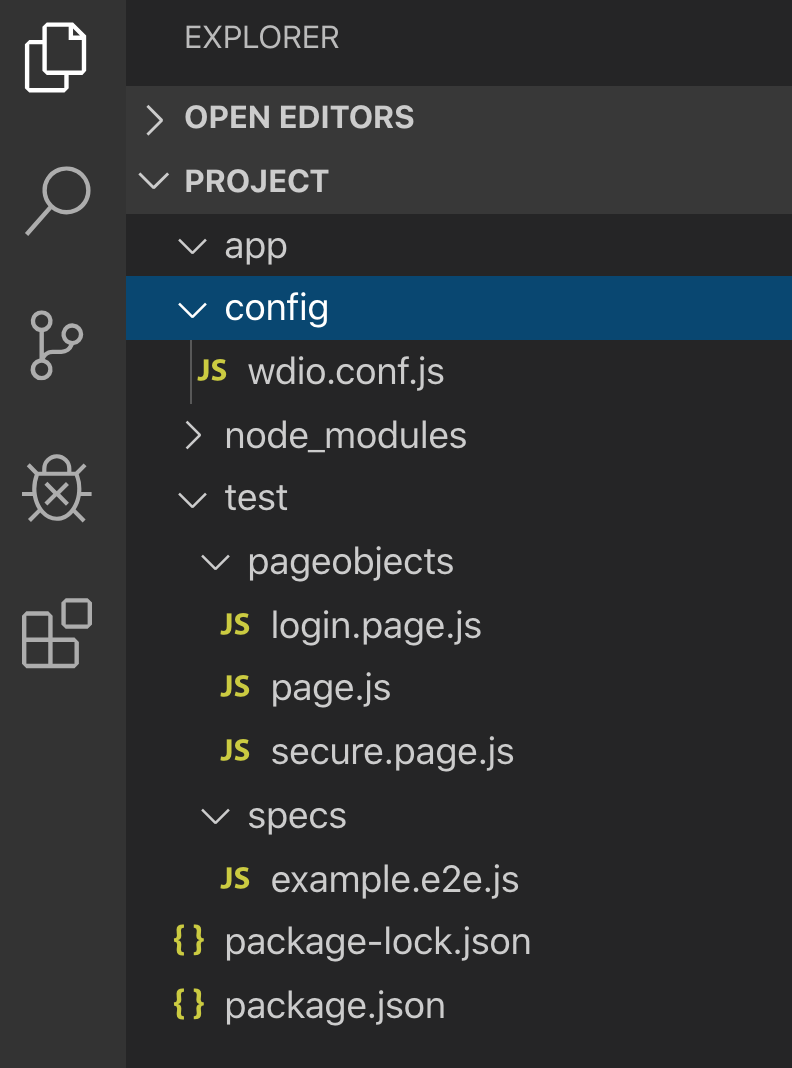The image size is (792, 1068).
Task: Select the app folder
Action: tap(256, 246)
